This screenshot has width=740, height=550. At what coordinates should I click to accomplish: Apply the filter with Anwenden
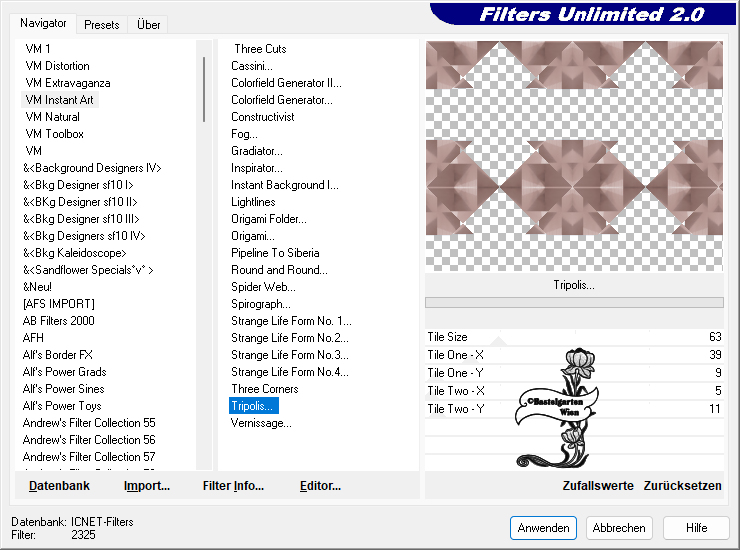[x=543, y=528]
